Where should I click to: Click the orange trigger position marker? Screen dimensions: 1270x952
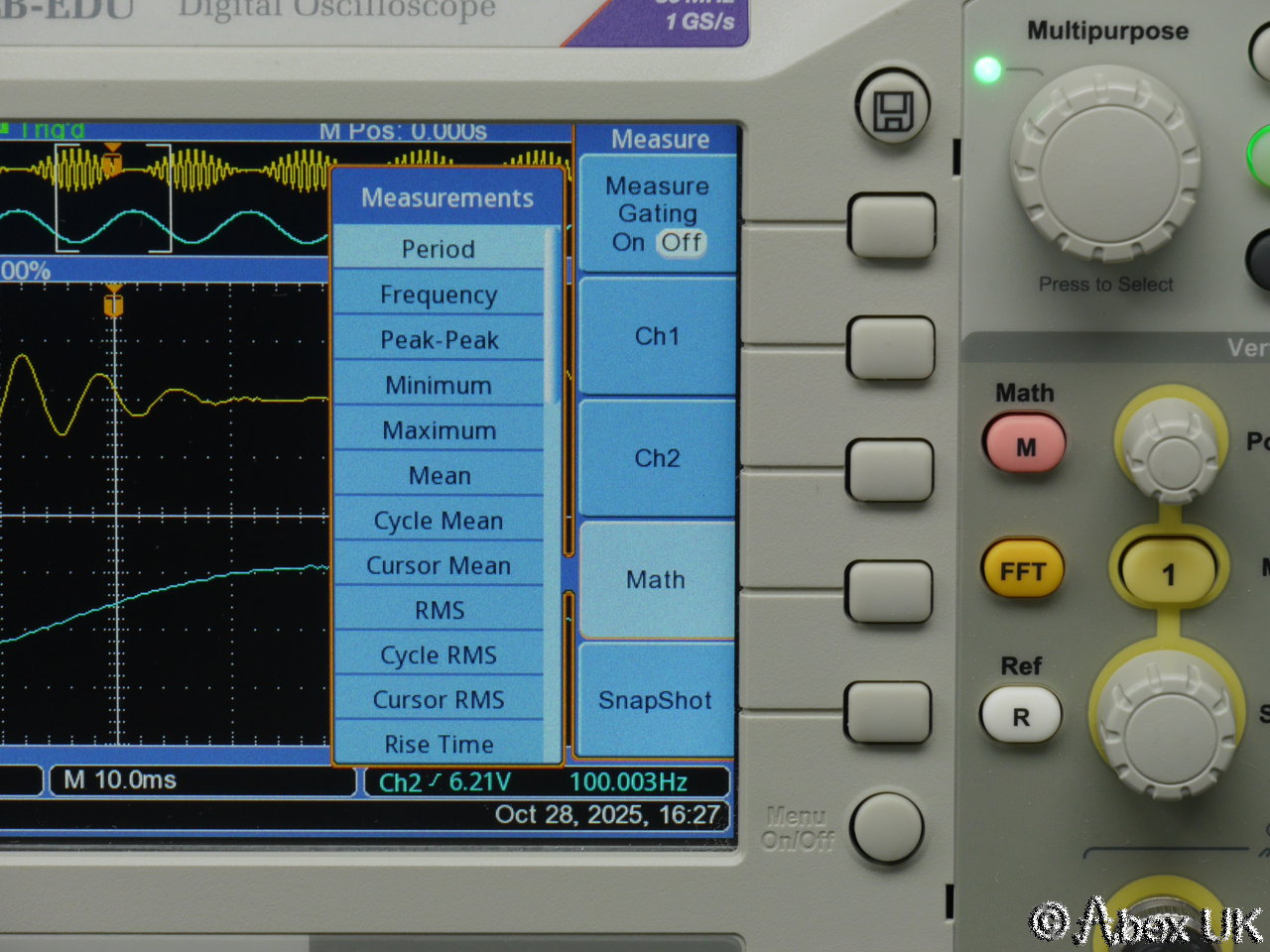[x=114, y=301]
